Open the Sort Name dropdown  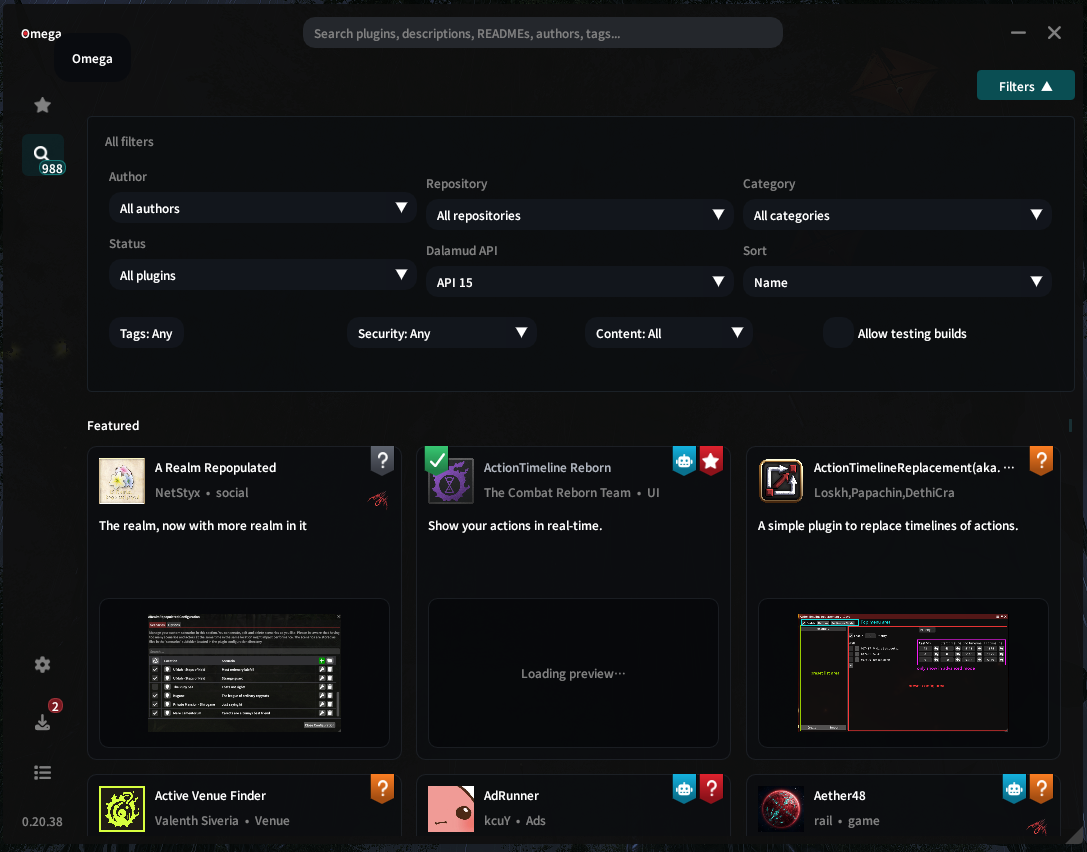tap(897, 282)
